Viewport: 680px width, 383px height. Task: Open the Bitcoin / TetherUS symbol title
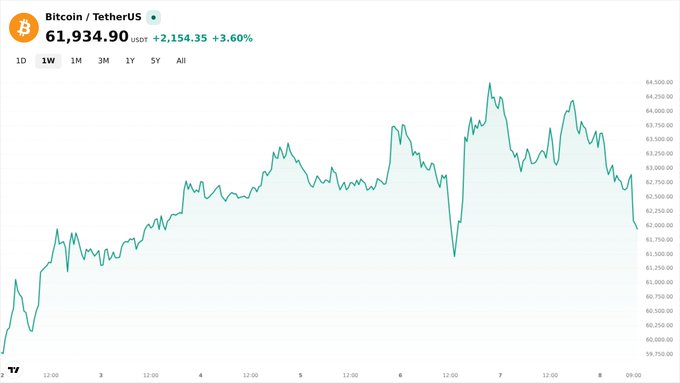[x=93, y=17]
